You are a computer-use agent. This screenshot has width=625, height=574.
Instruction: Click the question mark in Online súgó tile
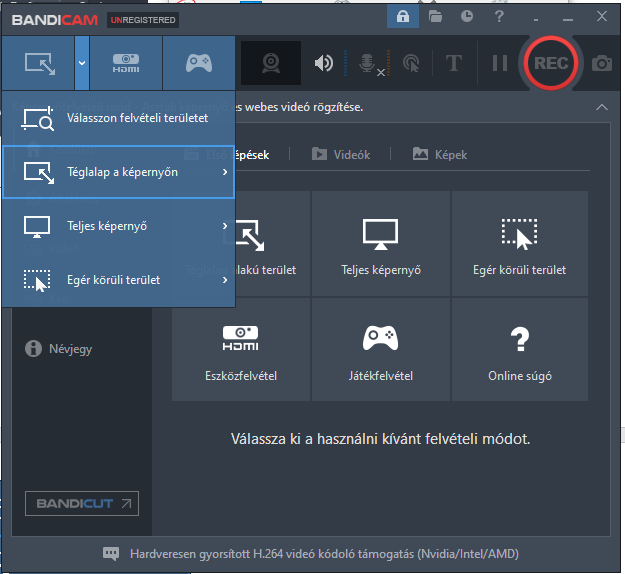520,339
